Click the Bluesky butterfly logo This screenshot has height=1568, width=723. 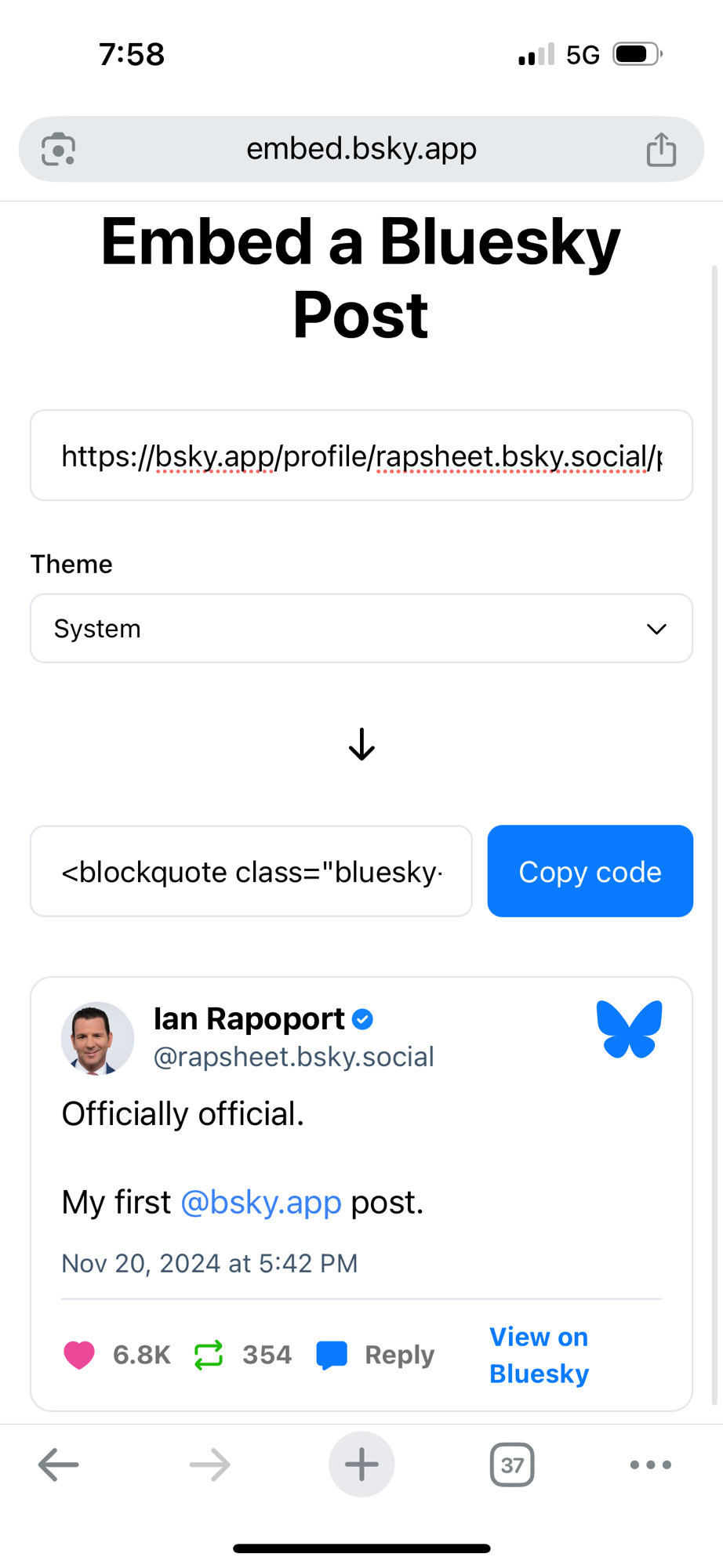(x=629, y=1029)
